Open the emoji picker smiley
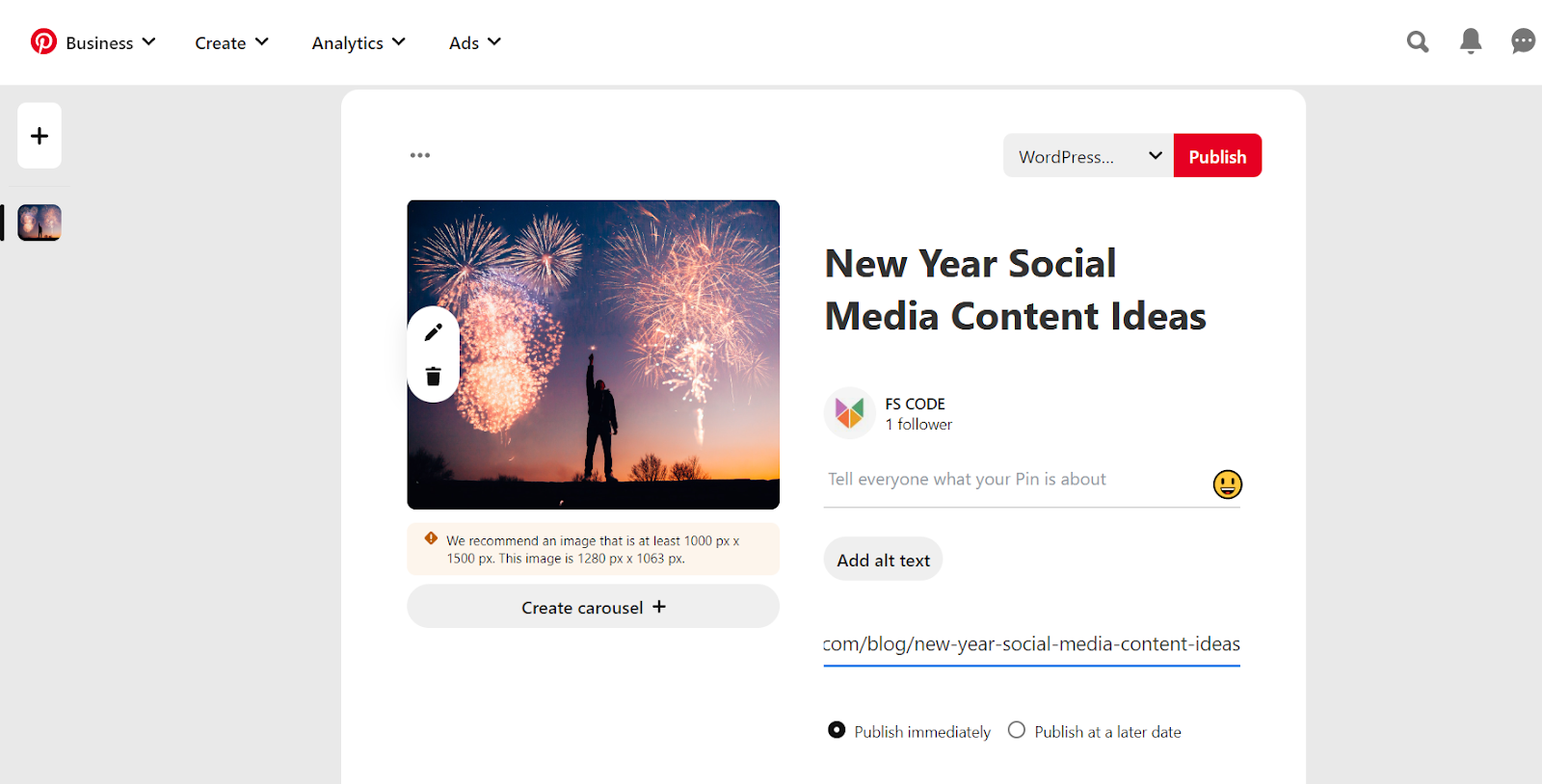 [x=1227, y=483]
